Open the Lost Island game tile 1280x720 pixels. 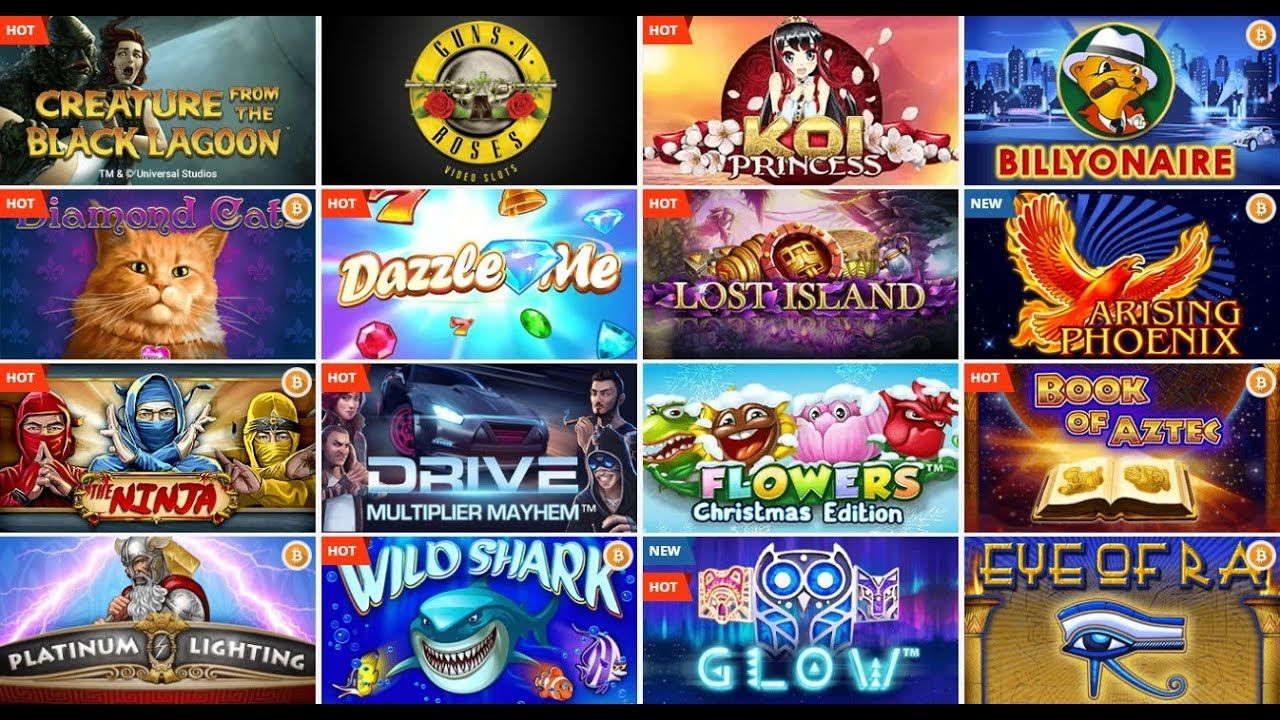point(800,274)
